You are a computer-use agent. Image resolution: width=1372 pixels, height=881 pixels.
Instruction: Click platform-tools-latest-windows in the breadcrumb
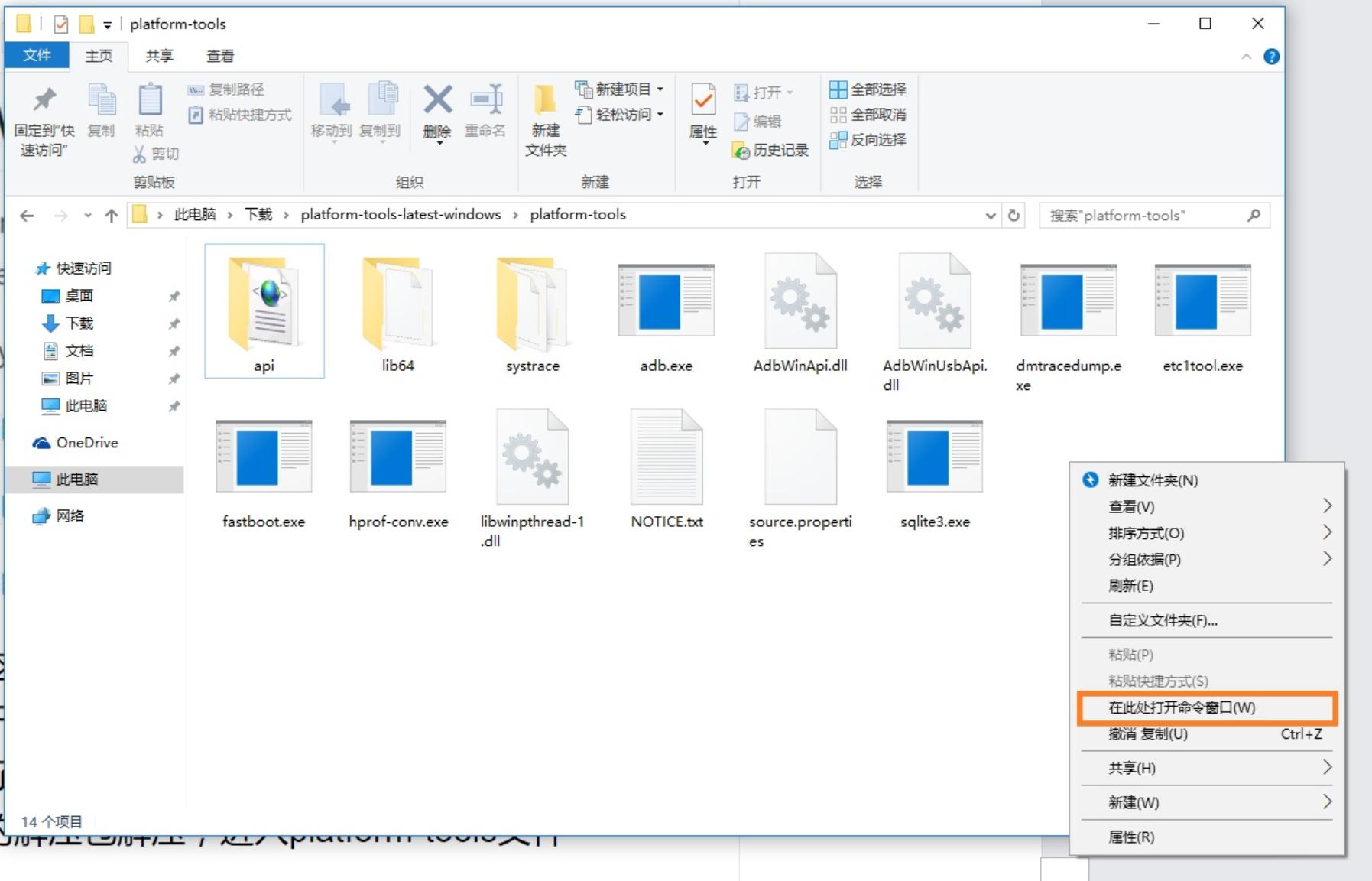[x=401, y=215]
